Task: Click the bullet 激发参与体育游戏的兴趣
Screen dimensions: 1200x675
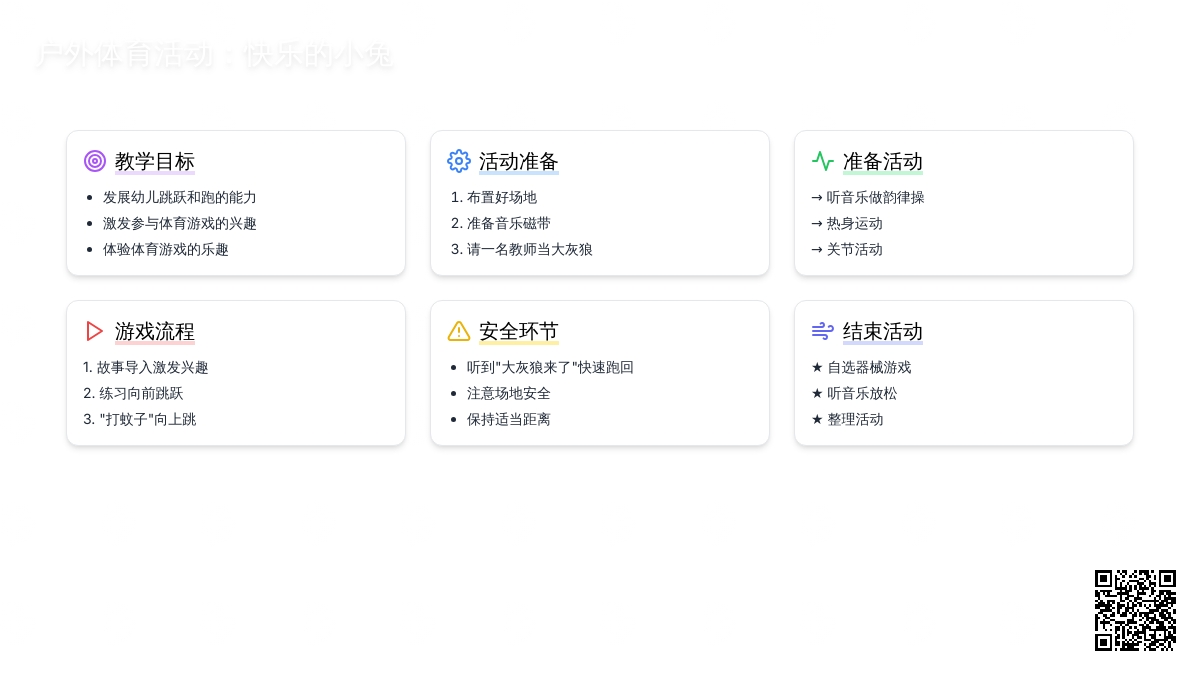Action: pyautogui.click(x=180, y=224)
